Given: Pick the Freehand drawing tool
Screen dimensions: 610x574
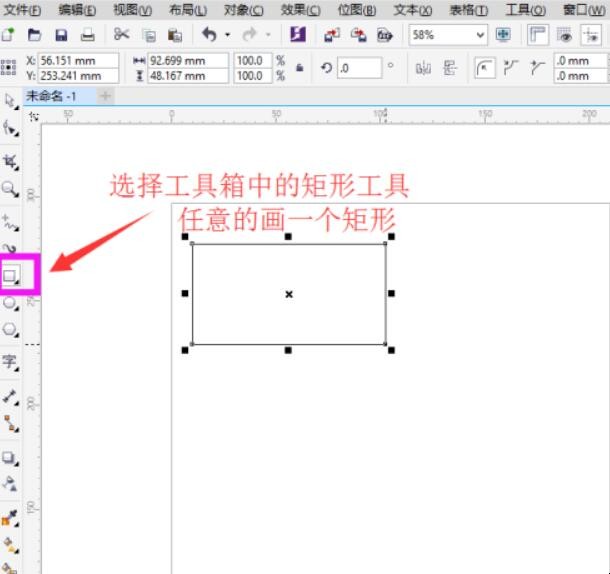Looking at the screenshot, I should tap(11, 219).
